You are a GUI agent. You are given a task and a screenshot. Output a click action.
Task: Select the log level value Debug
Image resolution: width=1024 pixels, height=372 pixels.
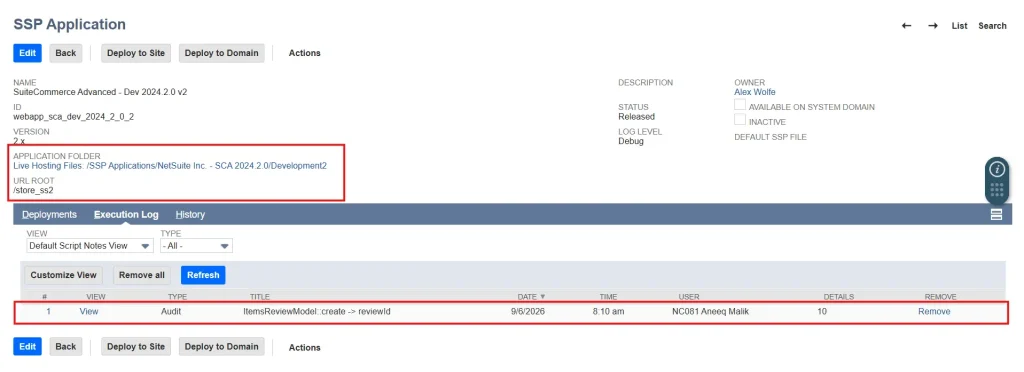631,141
